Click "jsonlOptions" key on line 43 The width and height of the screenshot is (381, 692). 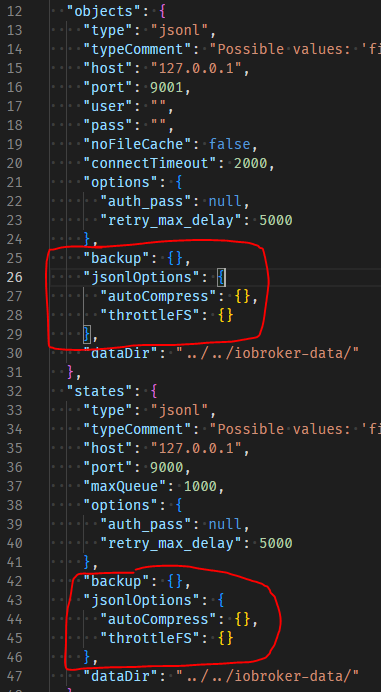click(141, 600)
